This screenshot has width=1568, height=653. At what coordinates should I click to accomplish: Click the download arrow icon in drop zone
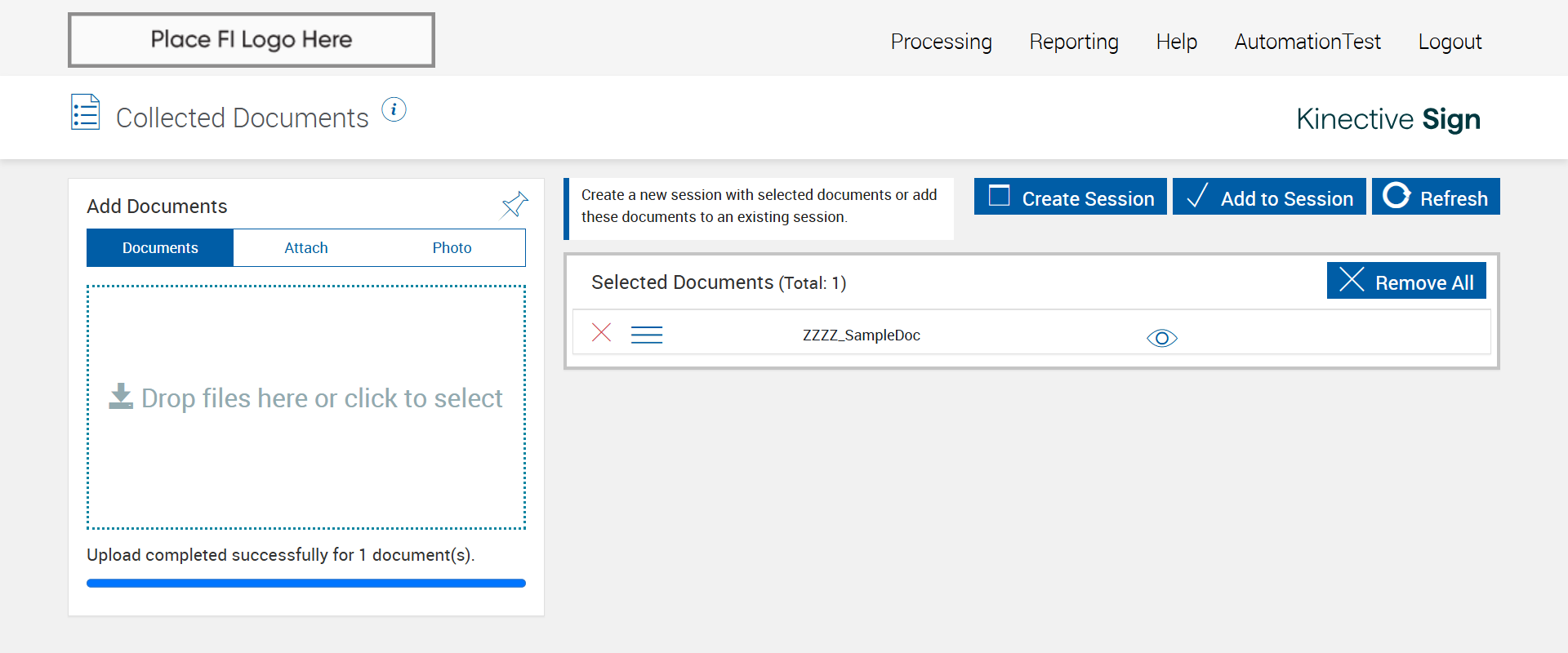tap(121, 397)
